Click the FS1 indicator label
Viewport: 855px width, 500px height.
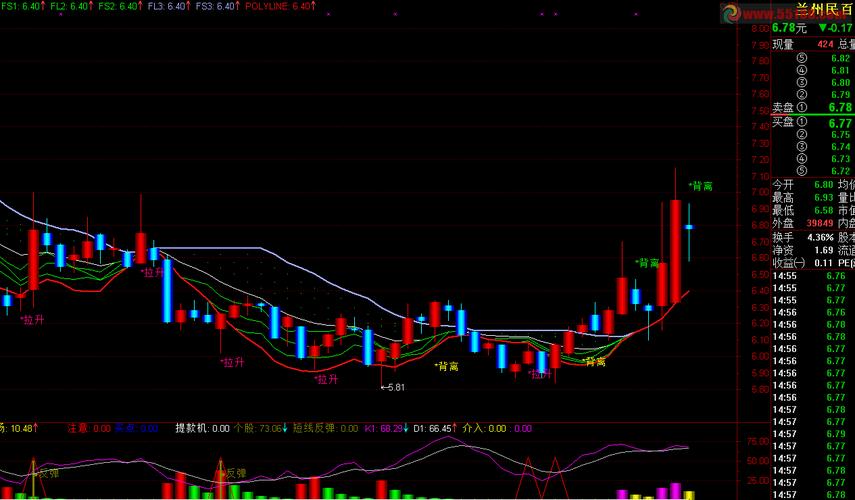coord(20,6)
